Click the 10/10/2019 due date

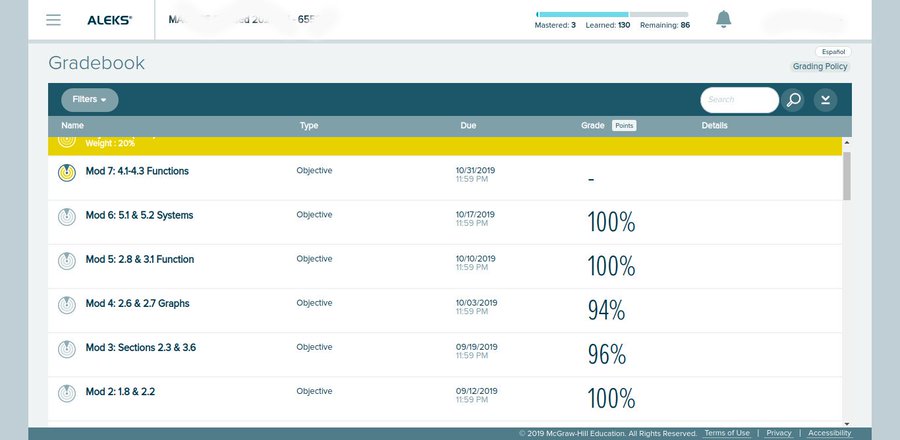[x=475, y=259]
